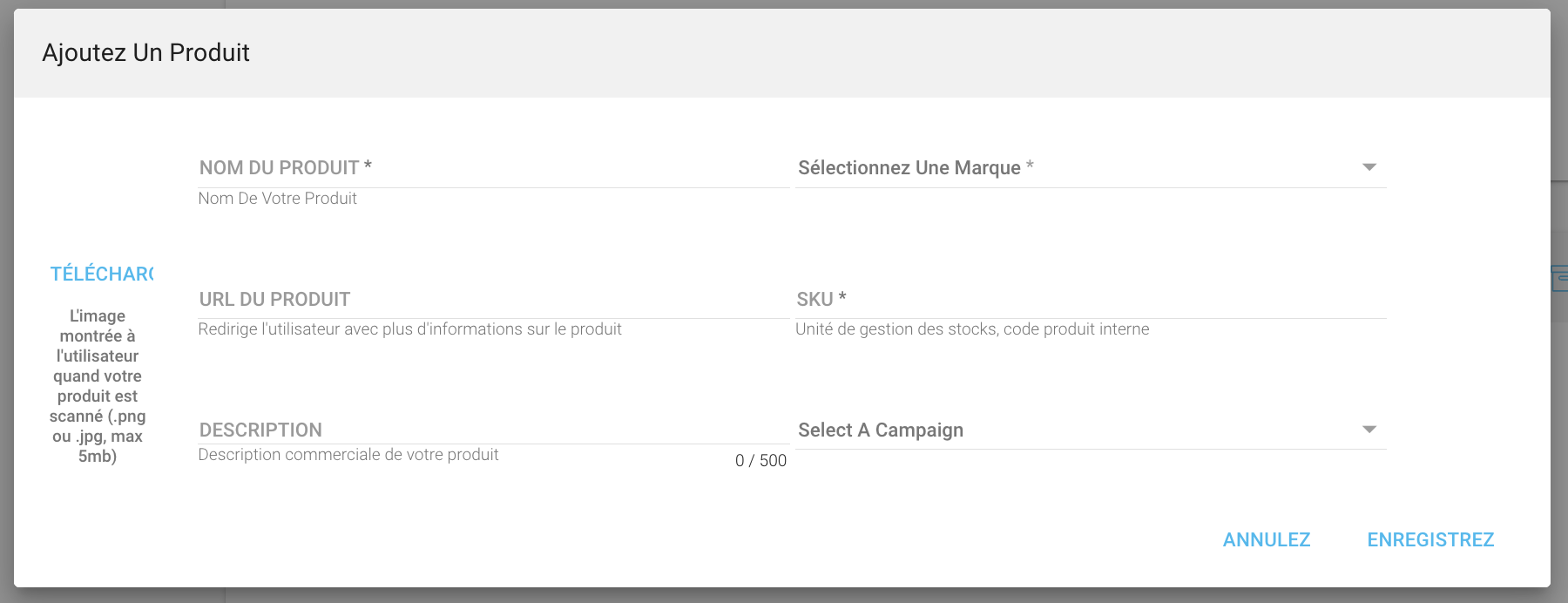Click the L'image montrée à l'utilisateur note
The width and height of the screenshot is (1568, 603).
click(x=98, y=386)
